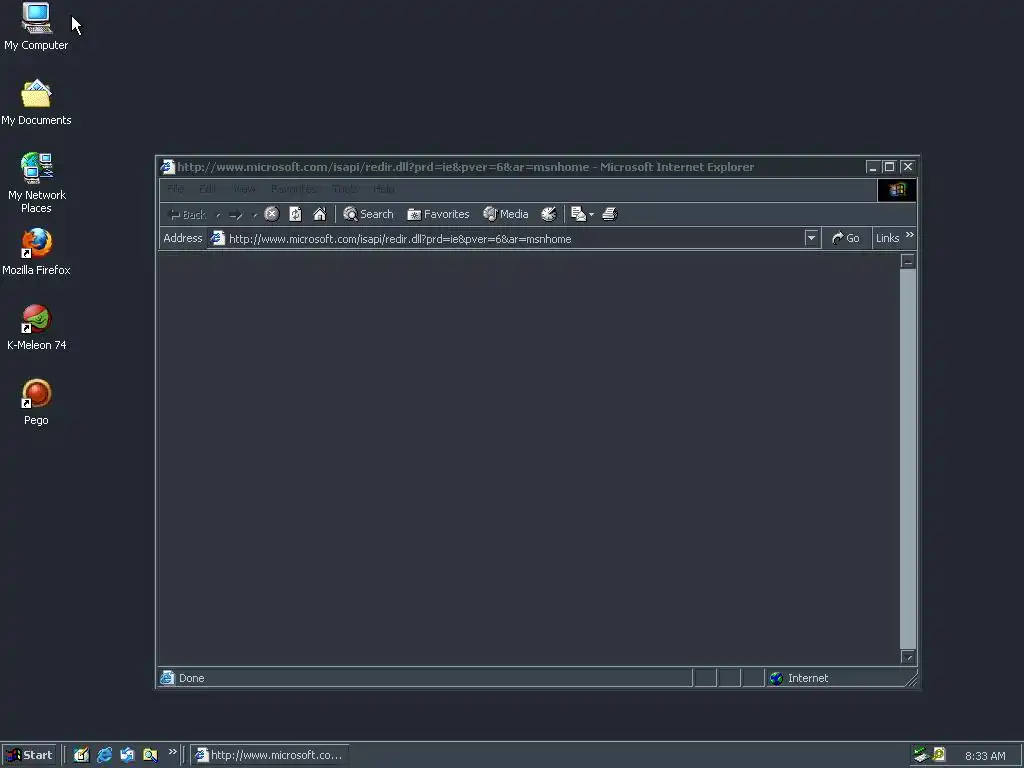The image size is (1024, 768).
Task: Click the yellow key tray icon
Action: pyautogui.click(x=939, y=755)
